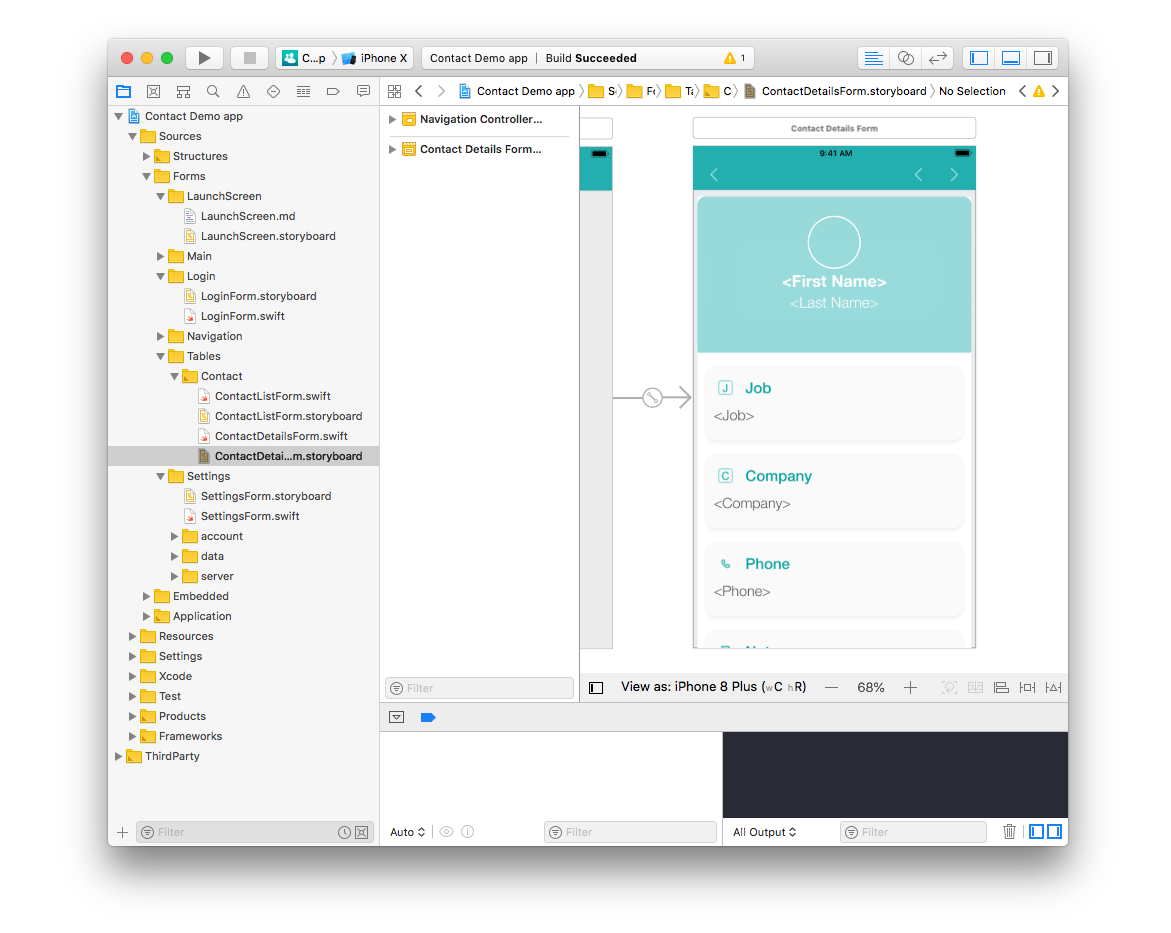Expand the Main folder

coord(161,256)
